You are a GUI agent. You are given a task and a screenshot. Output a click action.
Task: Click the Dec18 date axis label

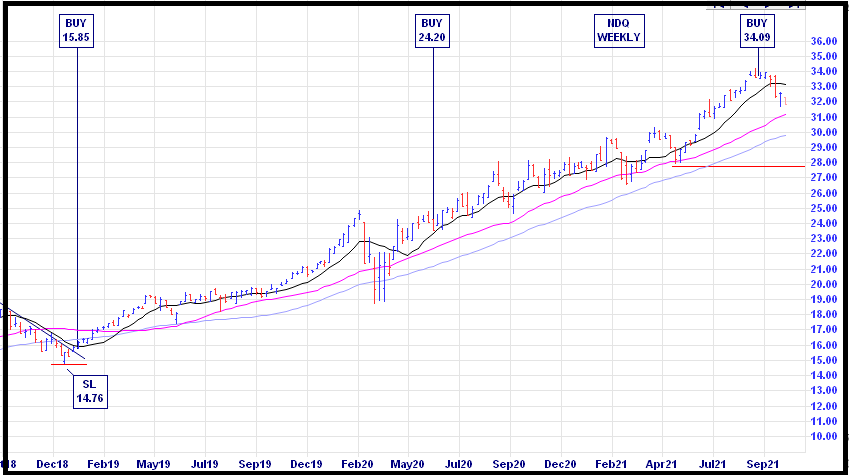coord(53,464)
